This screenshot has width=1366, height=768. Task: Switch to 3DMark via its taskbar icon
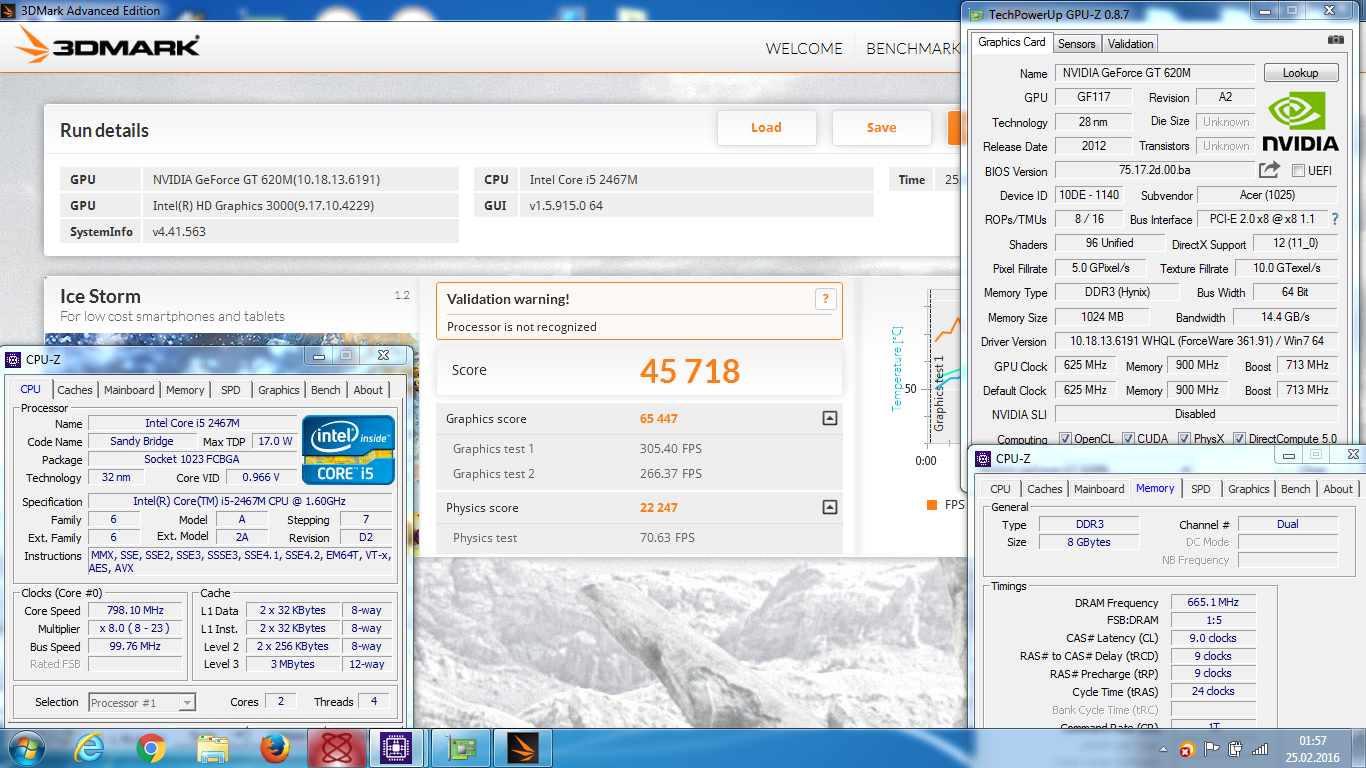(x=523, y=748)
